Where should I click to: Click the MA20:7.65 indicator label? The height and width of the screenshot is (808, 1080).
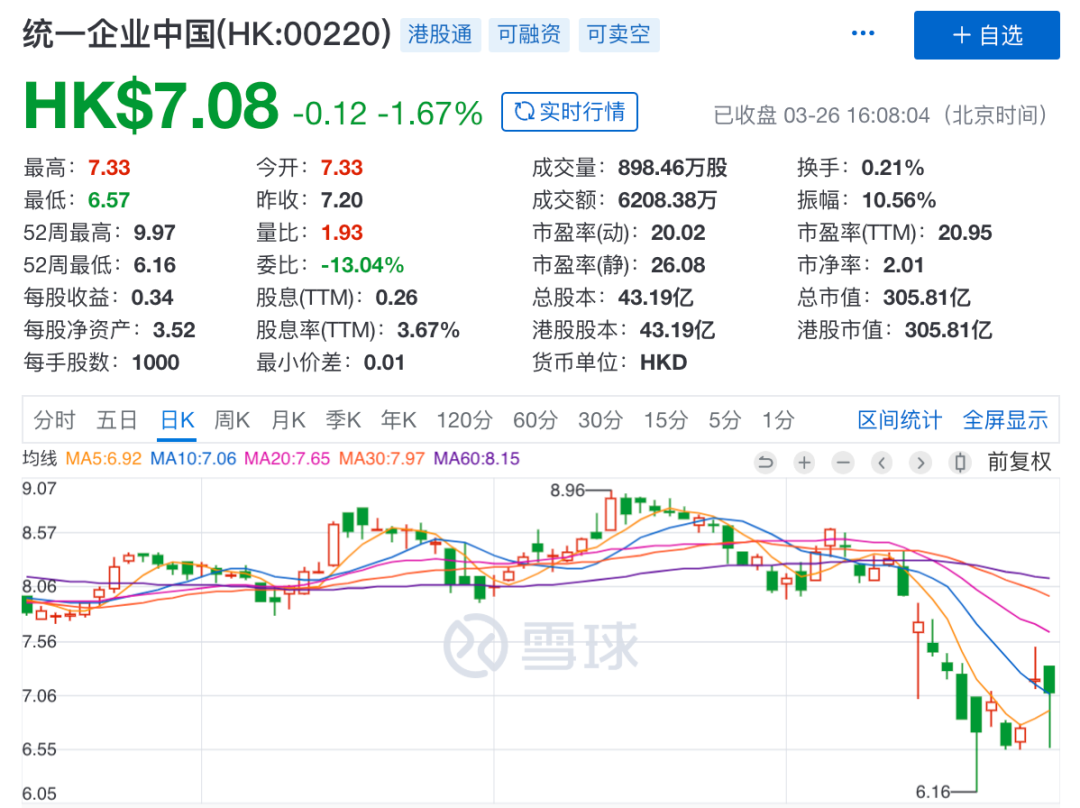[287, 459]
